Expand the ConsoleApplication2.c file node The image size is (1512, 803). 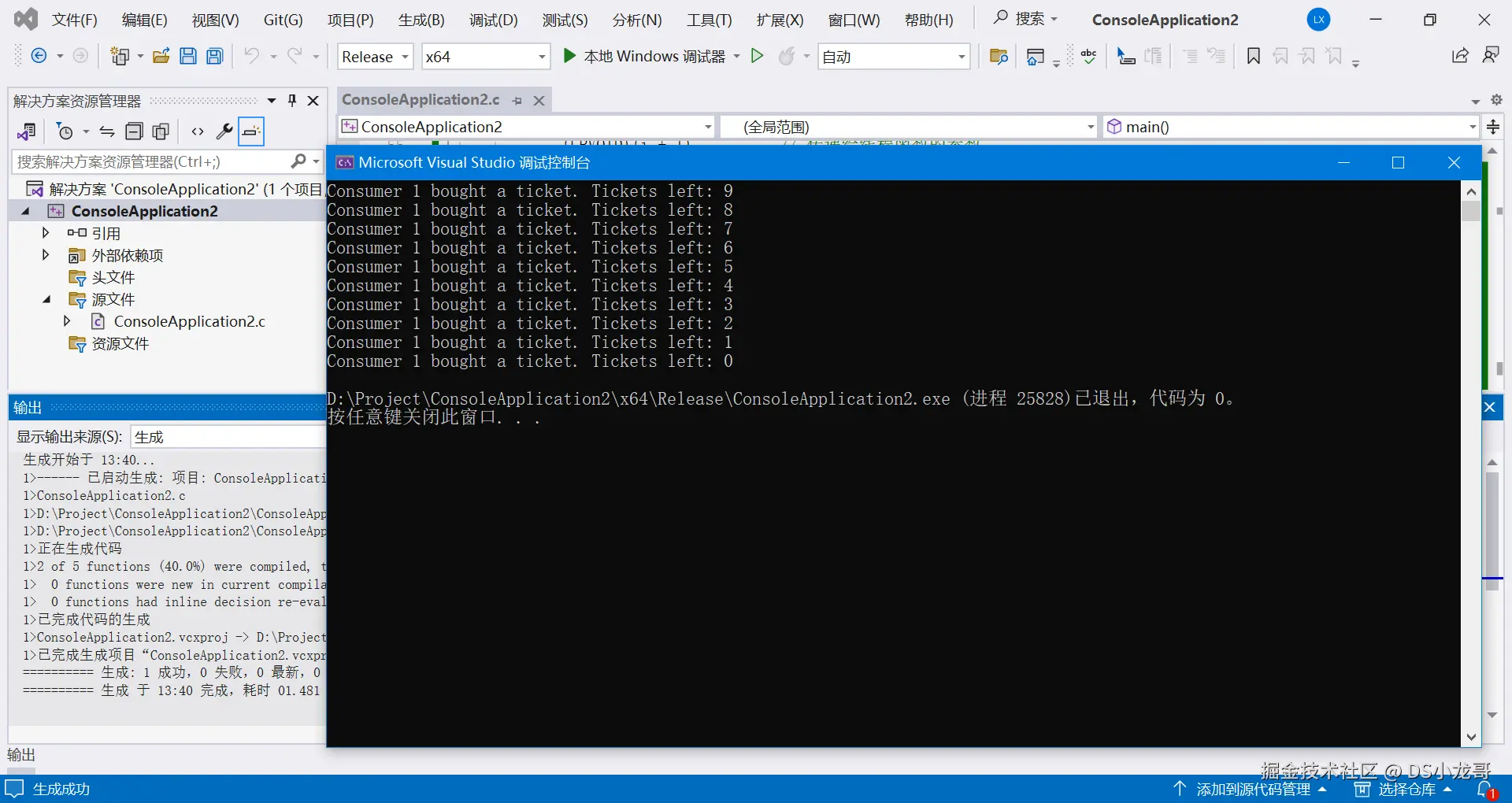click(67, 321)
